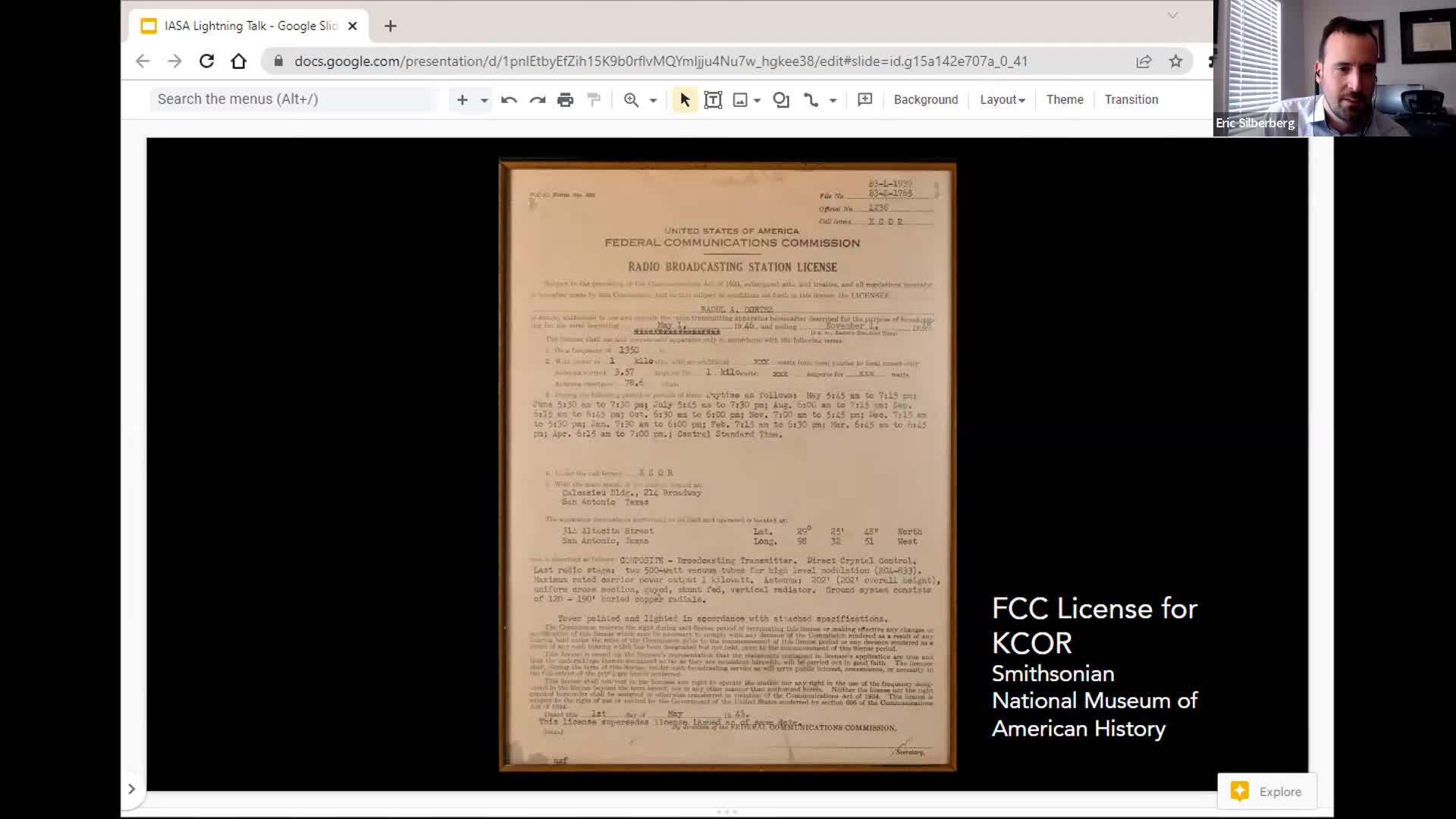This screenshot has height=819, width=1456.
Task: Open the Chrome tab search chevron
Action: [1172, 15]
